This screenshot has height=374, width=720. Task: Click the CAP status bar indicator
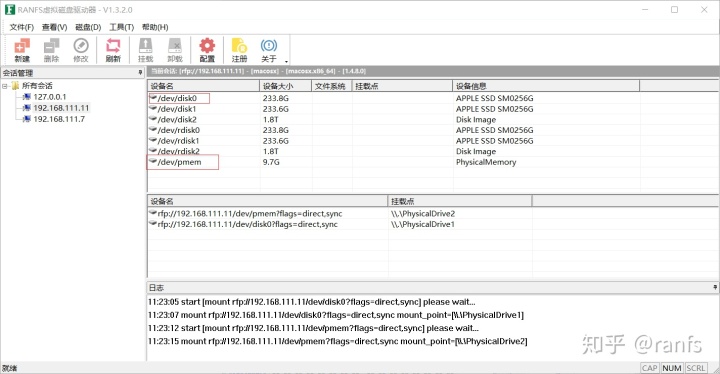click(650, 368)
